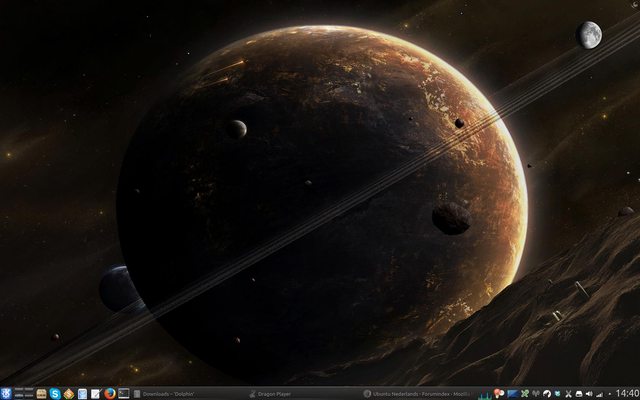
Task: Click the circular arrow update tray icon
Action: [547, 394]
